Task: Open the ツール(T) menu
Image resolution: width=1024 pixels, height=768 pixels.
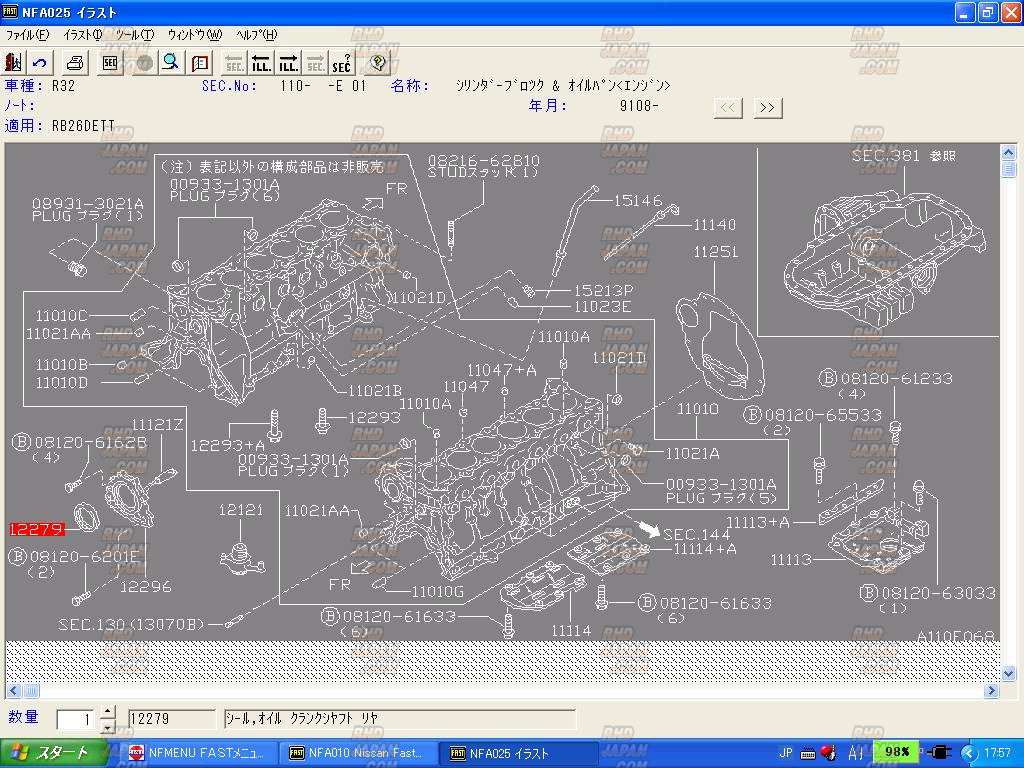Action: point(134,35)
